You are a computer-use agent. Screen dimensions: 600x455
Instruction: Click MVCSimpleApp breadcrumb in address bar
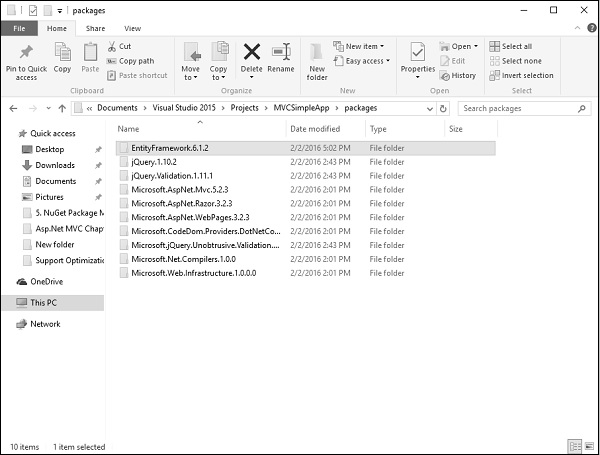(x=301, y=108)
